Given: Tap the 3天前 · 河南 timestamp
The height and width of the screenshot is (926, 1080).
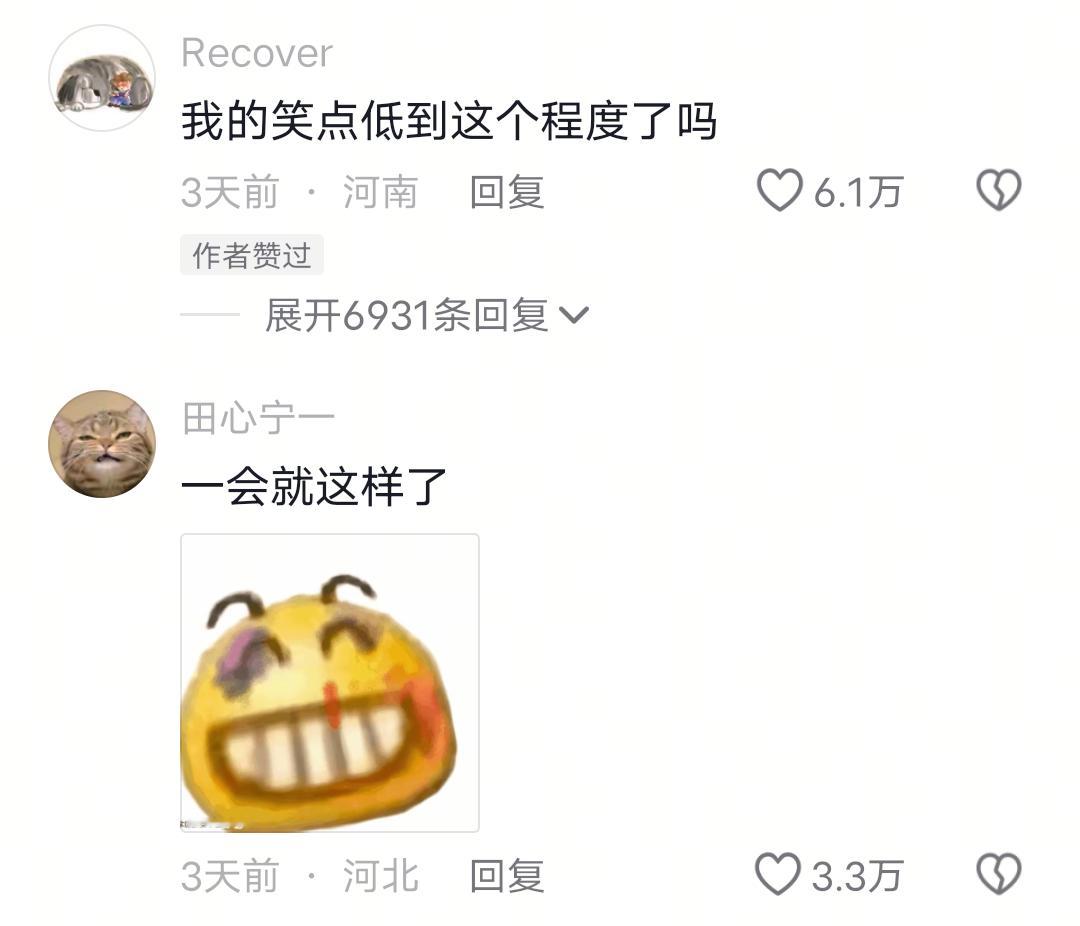Looking at the screenshot, I should pyautogui.click(x=300, y=192).
